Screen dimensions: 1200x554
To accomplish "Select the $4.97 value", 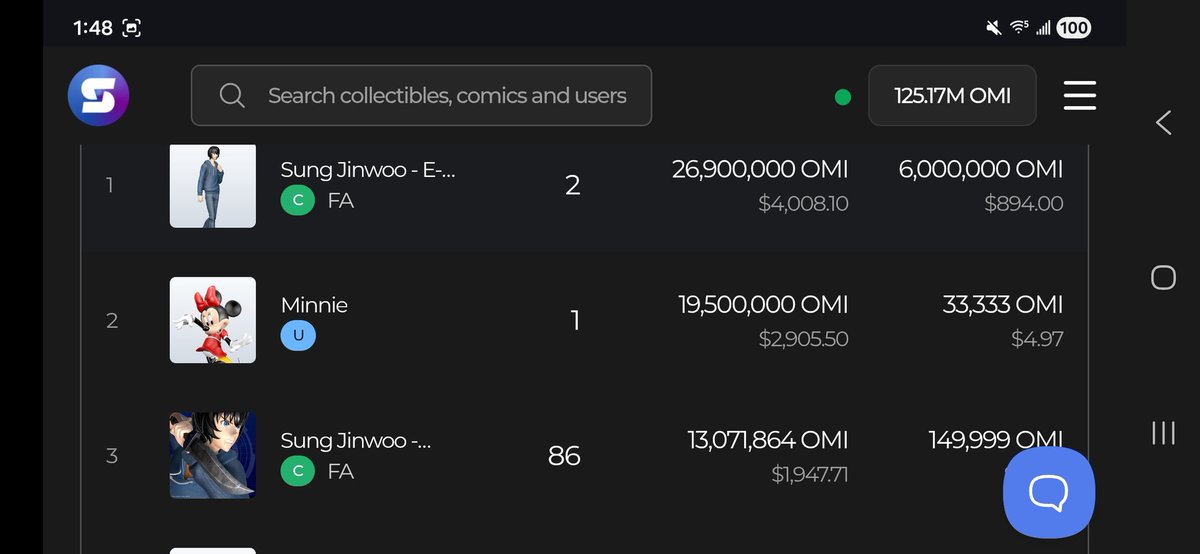I will pos(1037,339).
